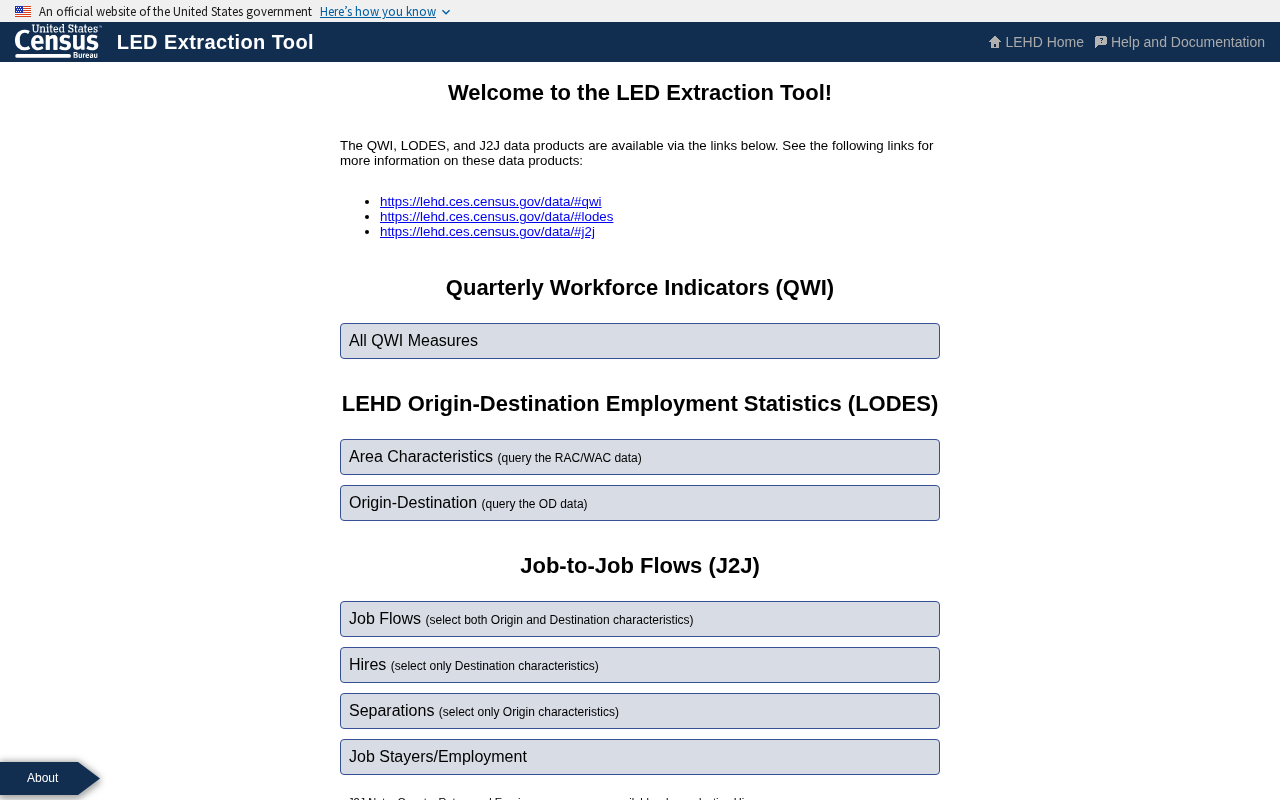The width and height of the screenshot is (1280, 800).
Task: Select Hires option
Action: pos(640,665)
